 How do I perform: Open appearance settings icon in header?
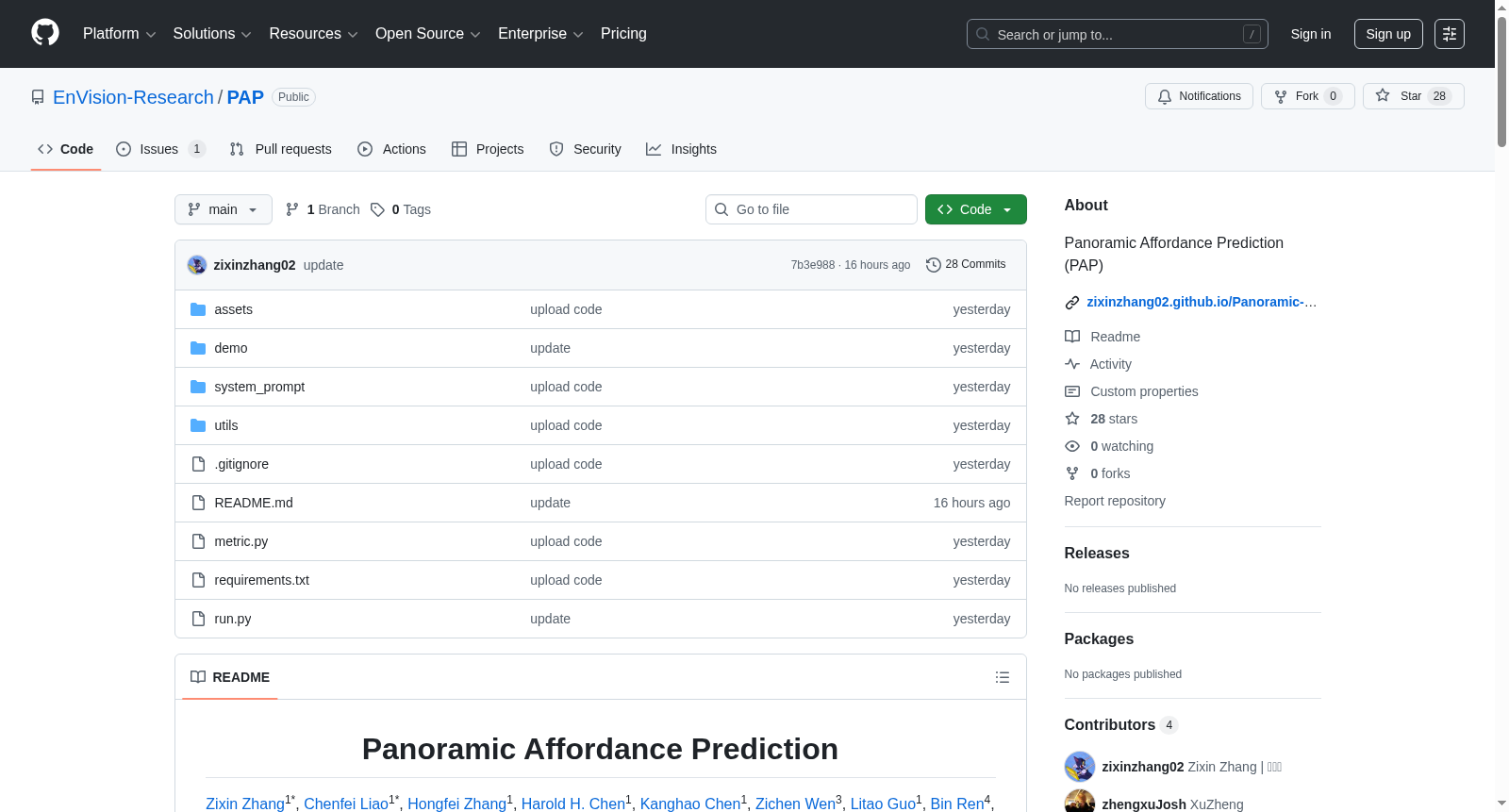1450,34
